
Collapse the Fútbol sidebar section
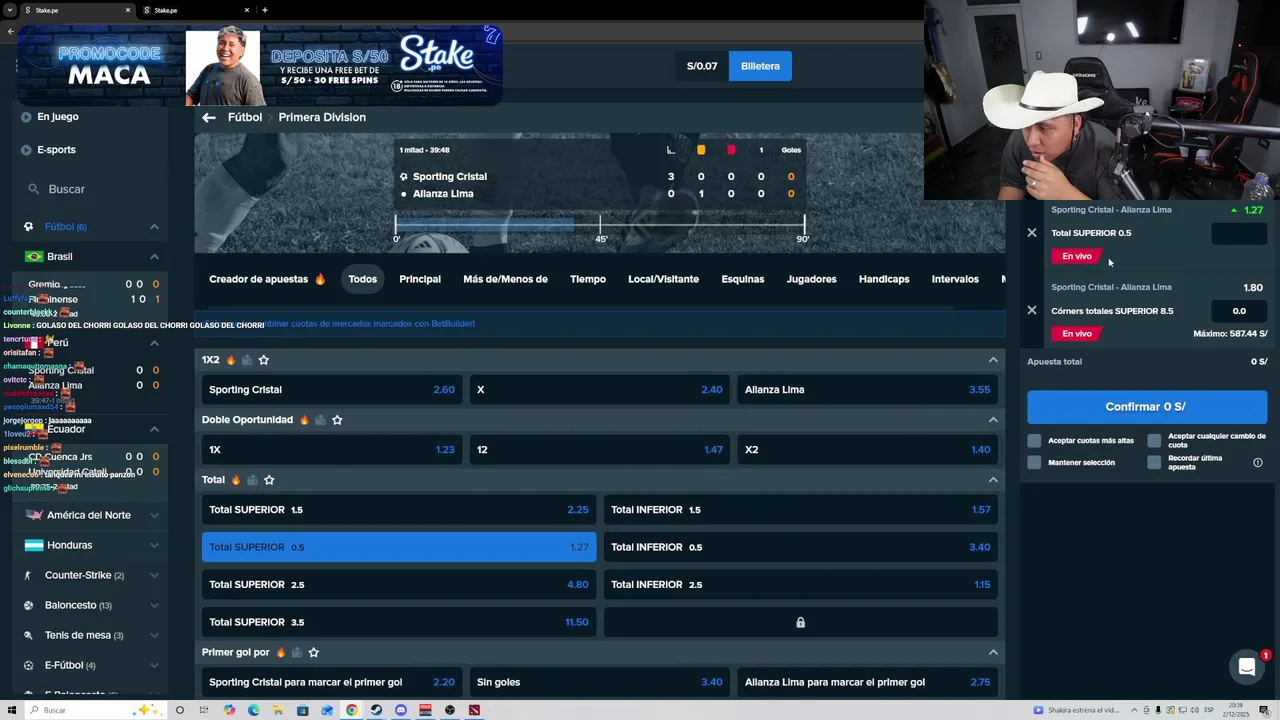coord(154,227)
